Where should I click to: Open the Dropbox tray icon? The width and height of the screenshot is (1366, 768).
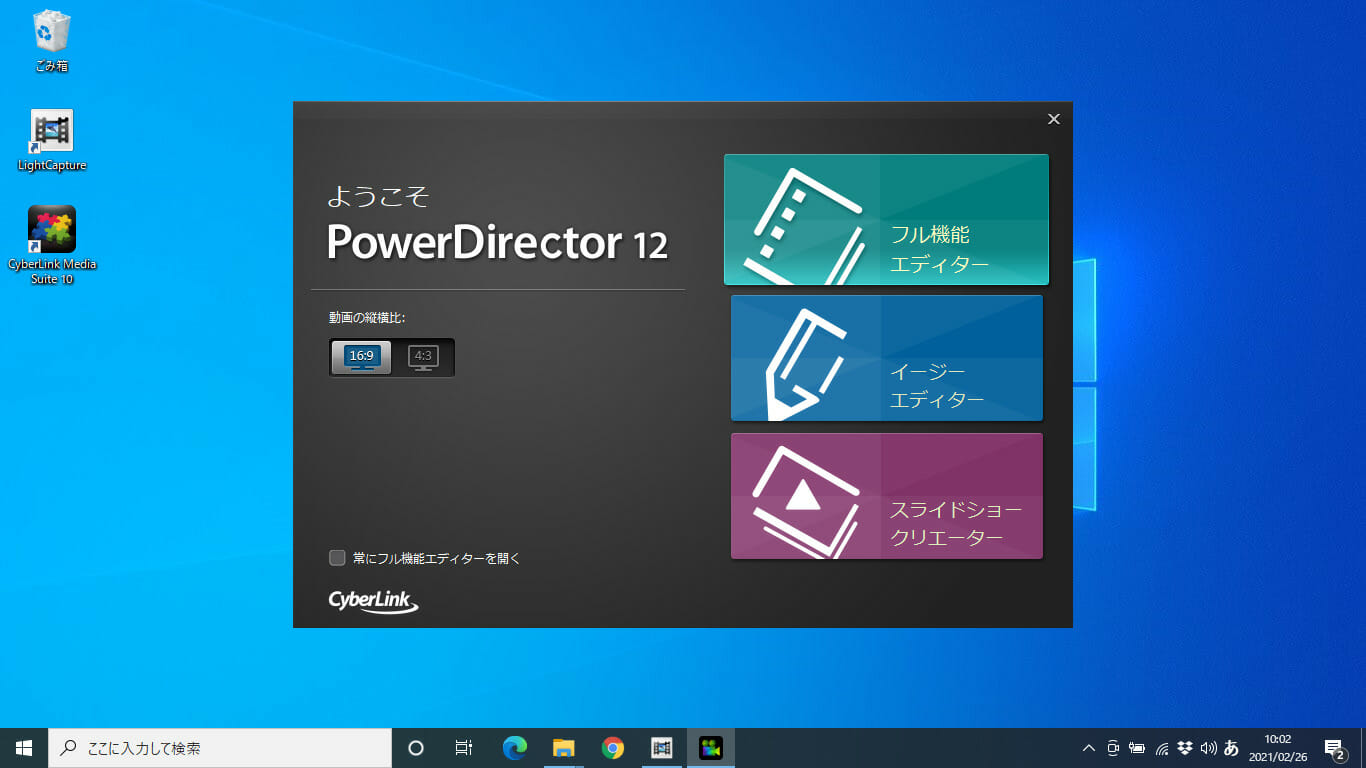click(x=1185, y=748)
